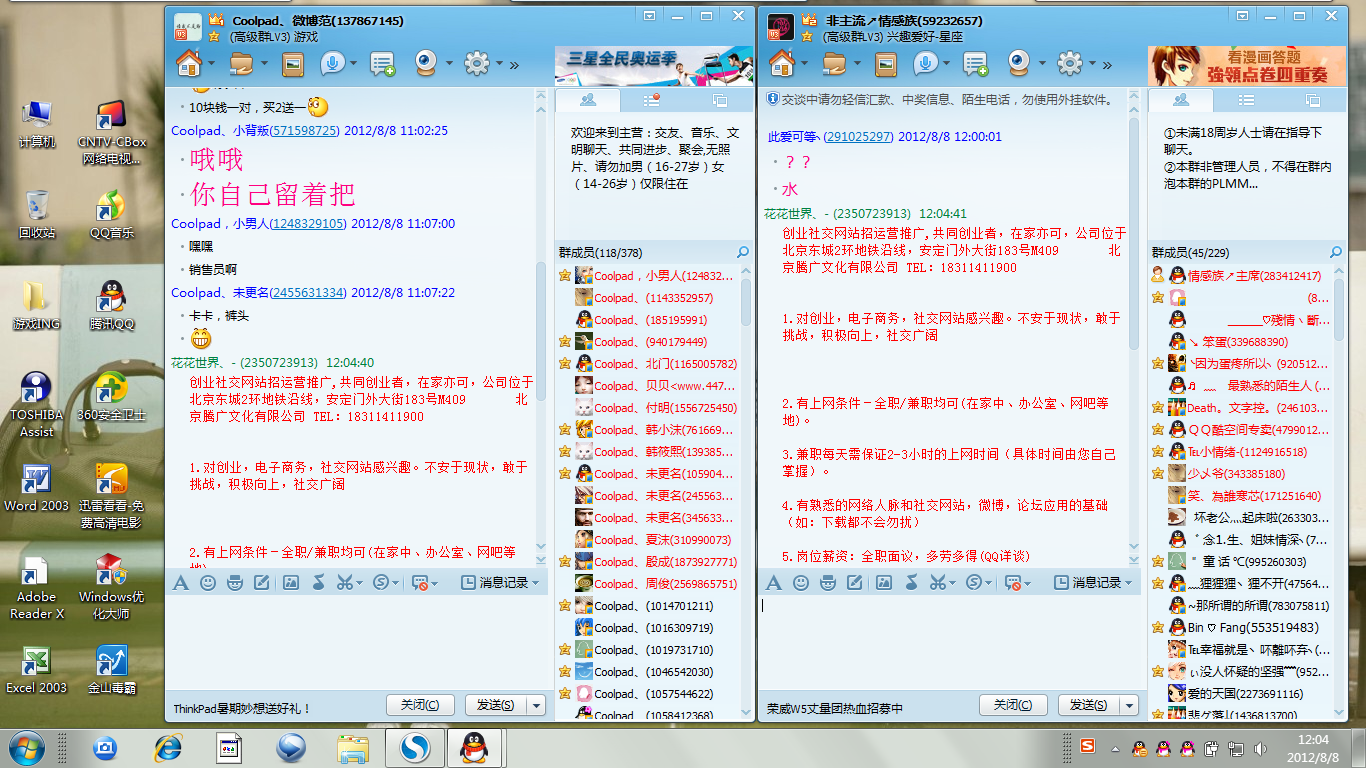Click the add discussion icon in Coolpad window
The width and height of the screenshot is (1366, 768).
point(383,64)
